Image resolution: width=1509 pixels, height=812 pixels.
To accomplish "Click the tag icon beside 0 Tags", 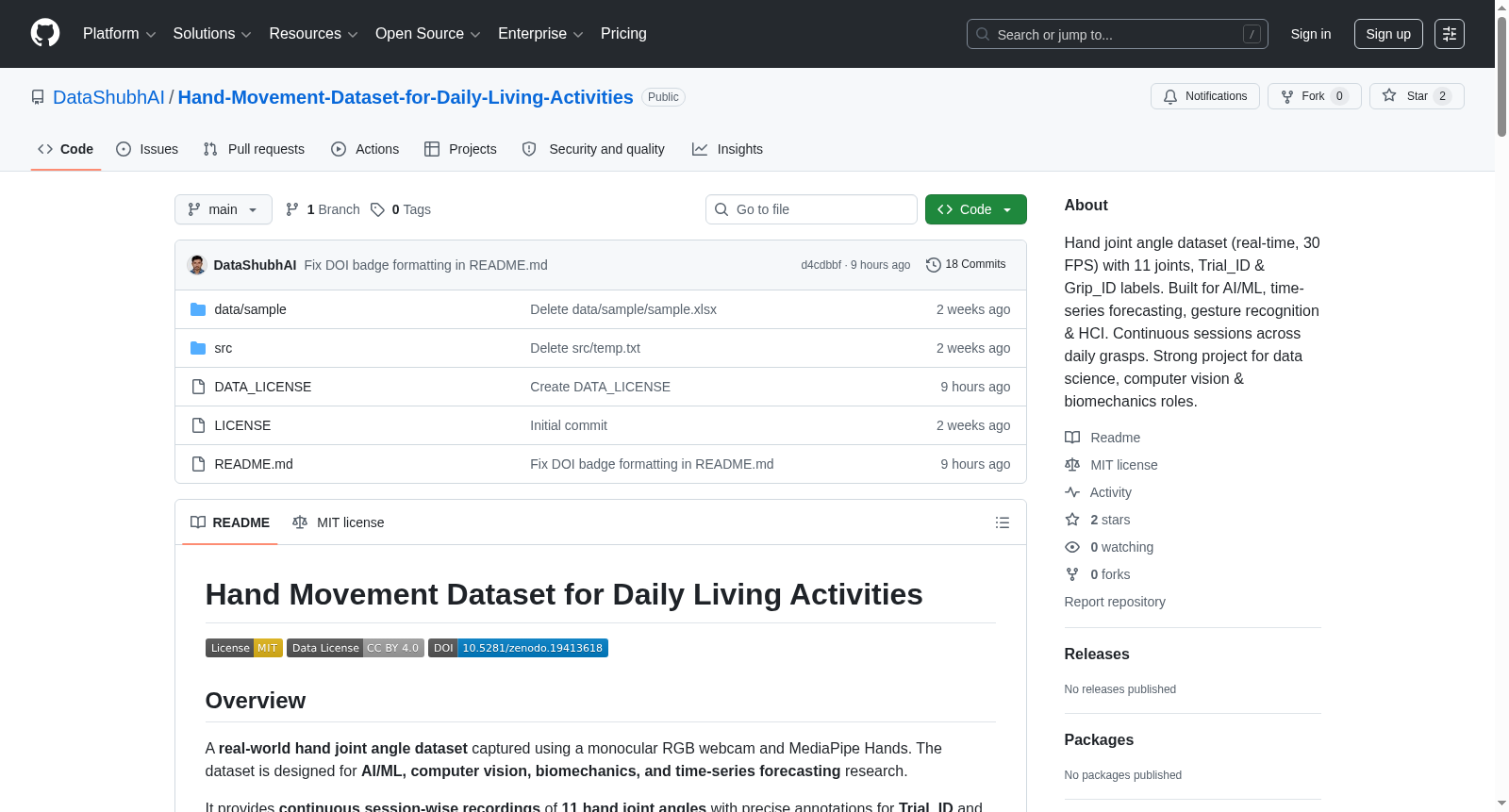I will tap(377, 209).
